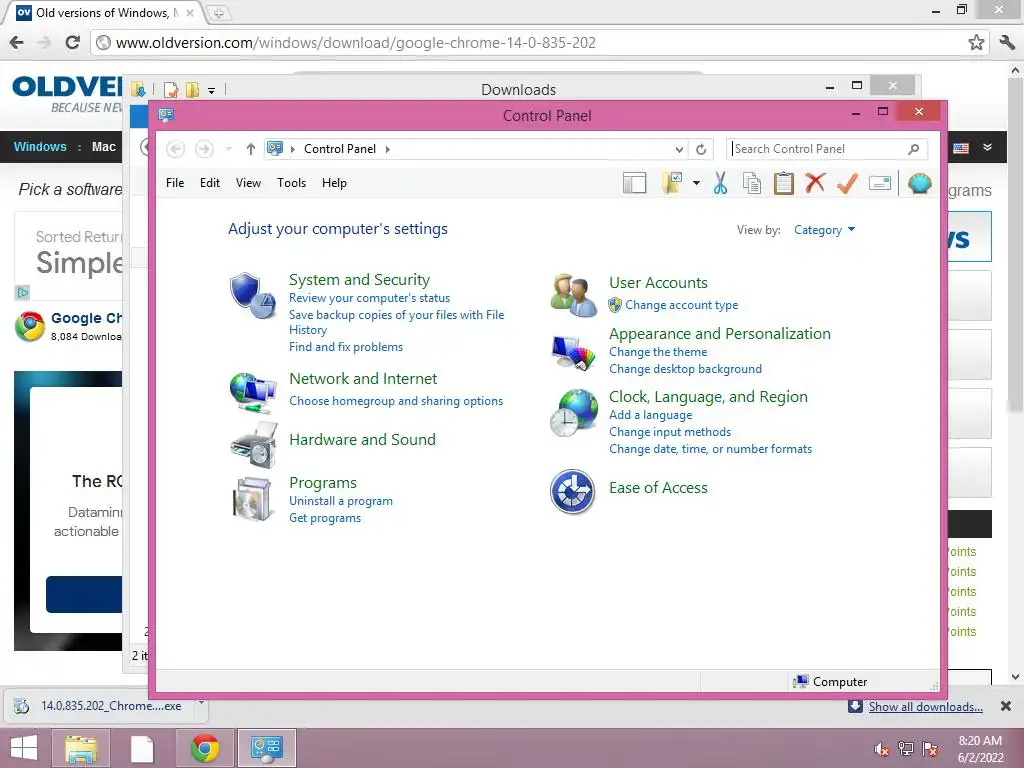The image size is (1024, 768).
Task: Open the View by Category dropdown
Action: click(824, 230)
